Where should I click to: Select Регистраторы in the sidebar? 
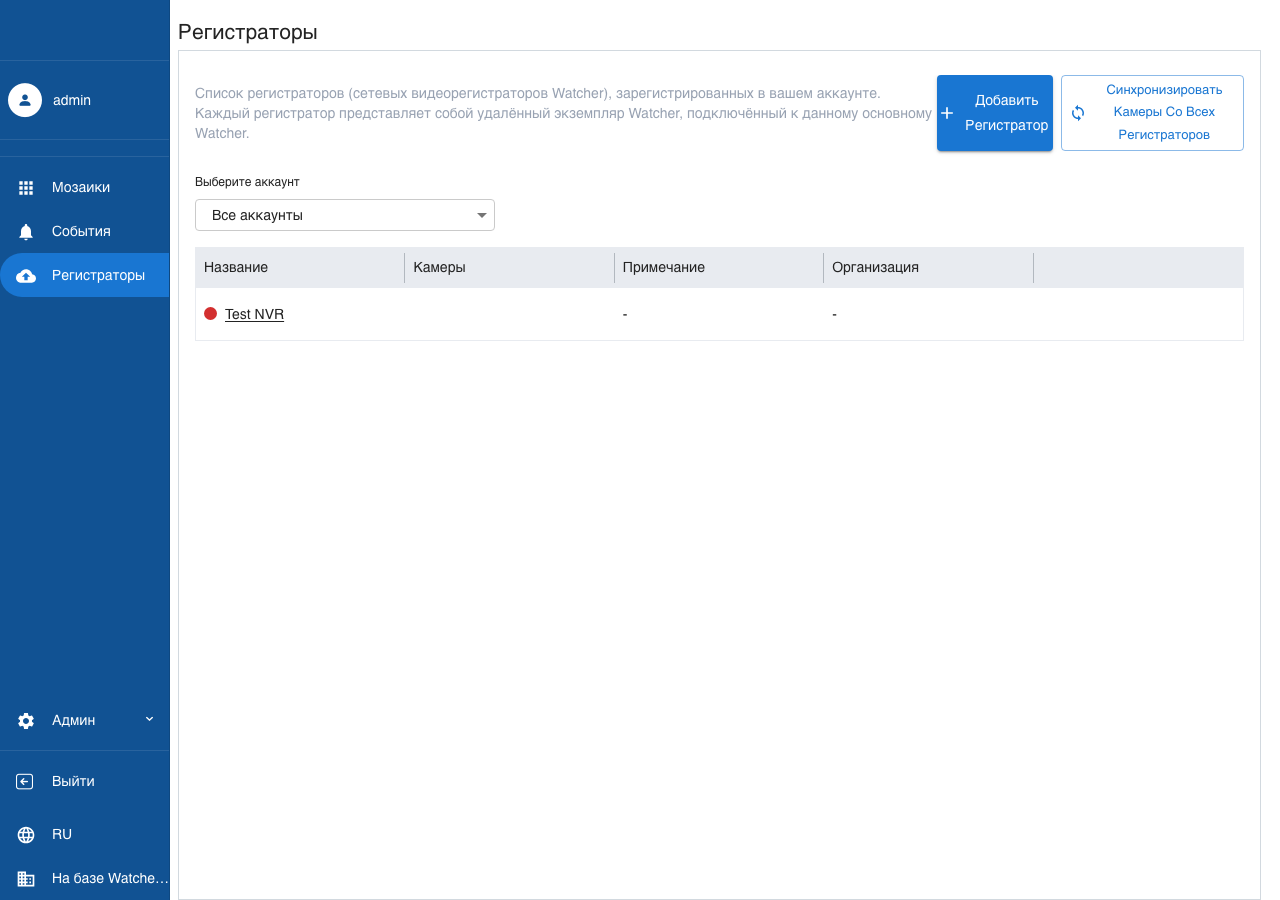[85, 275]
